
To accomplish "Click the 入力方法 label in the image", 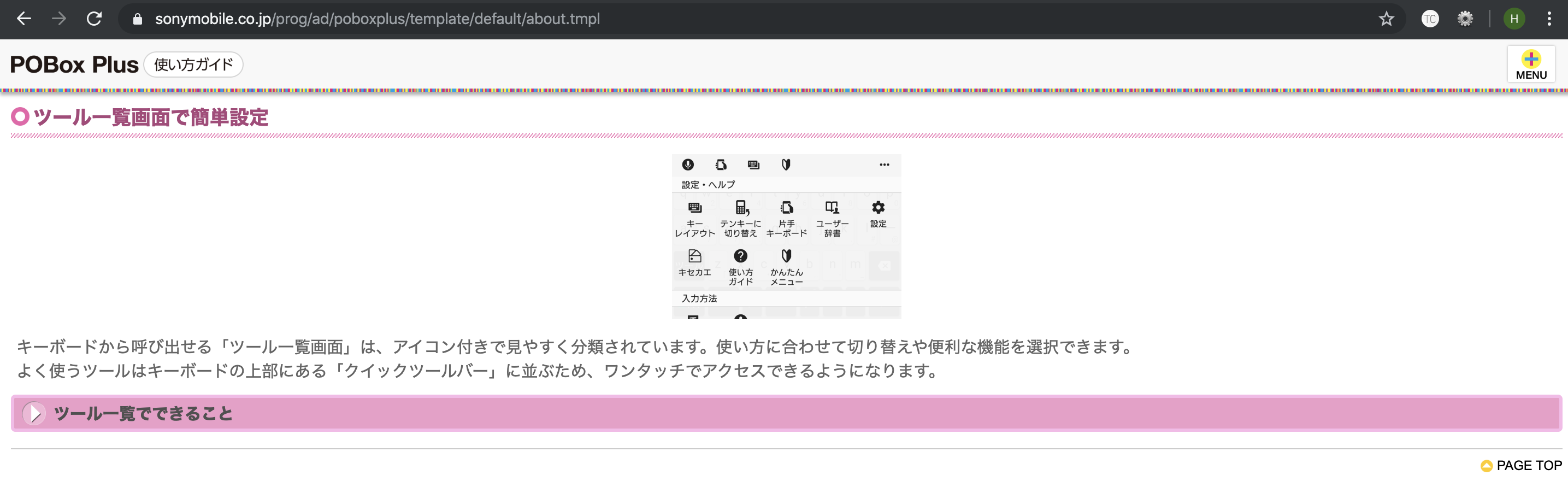I will [x=699, y=298].
